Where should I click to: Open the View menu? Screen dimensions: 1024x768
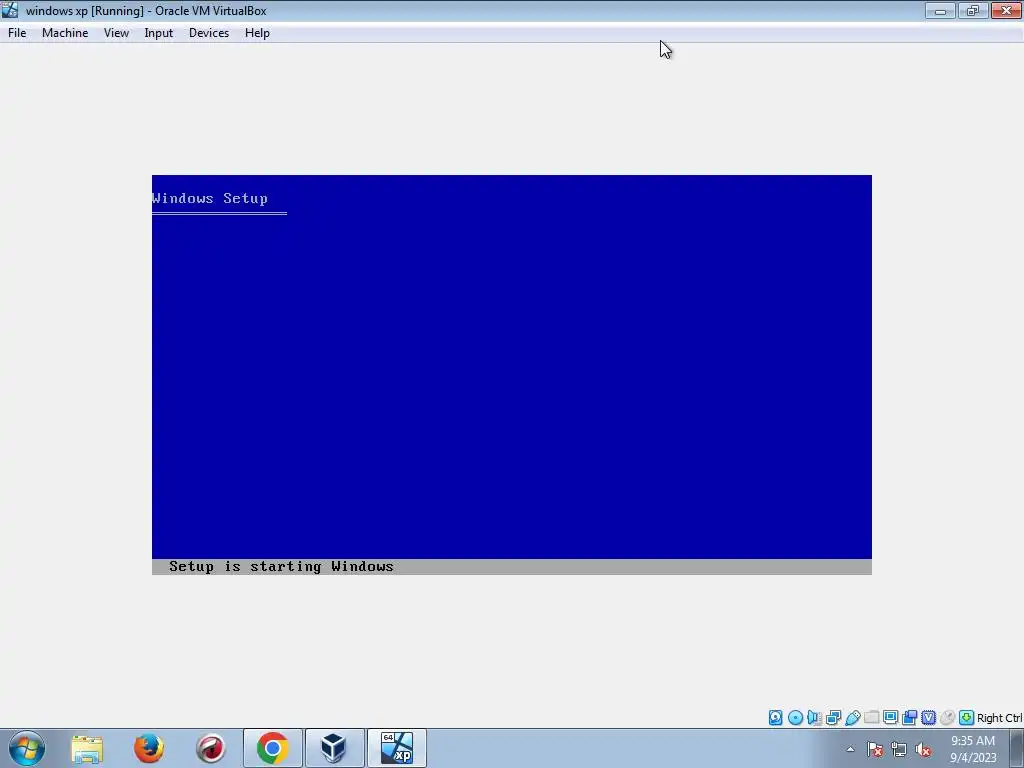[116, 33]
